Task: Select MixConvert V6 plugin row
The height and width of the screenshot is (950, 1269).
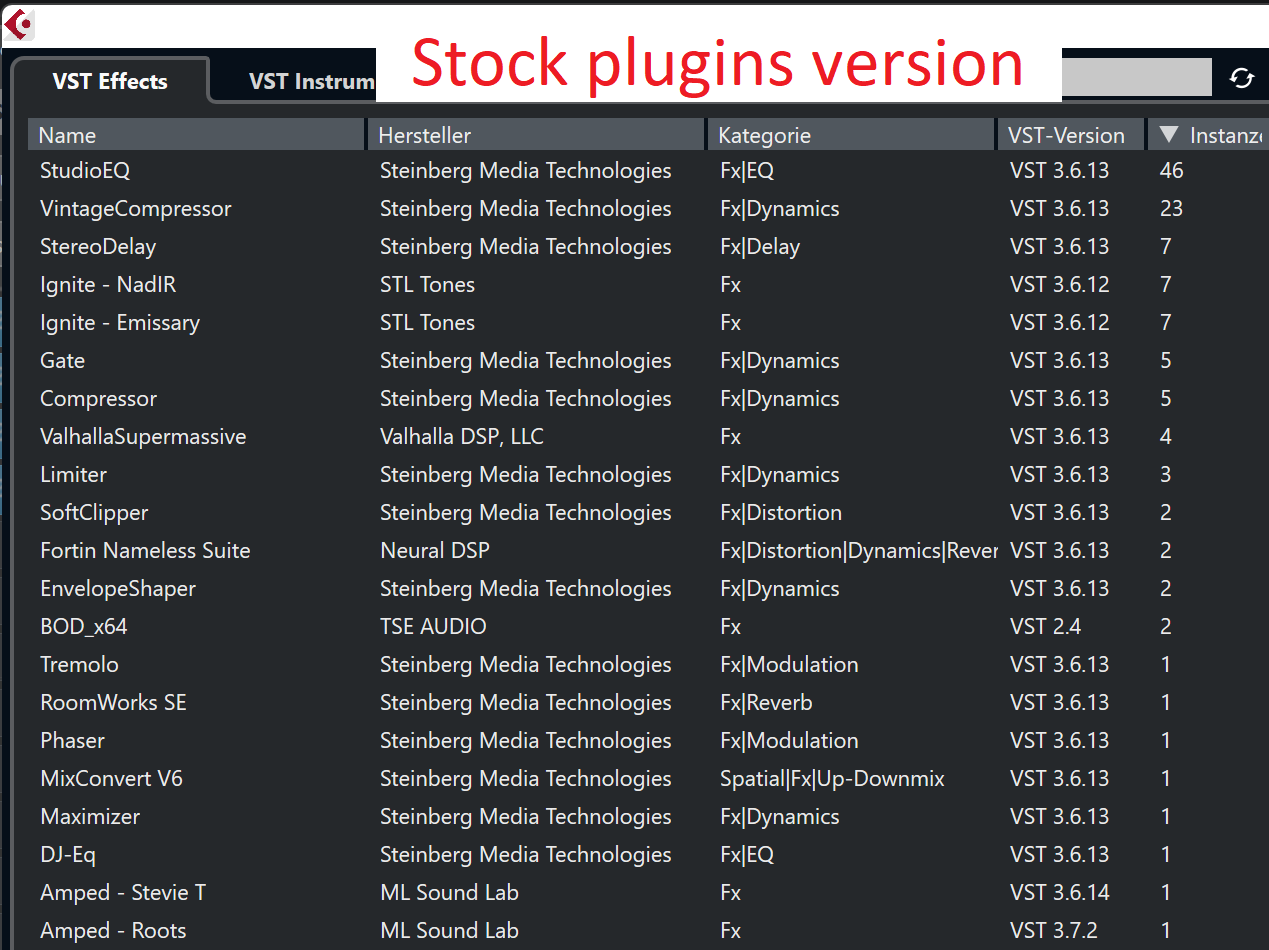Action: [x=111, y=779]
